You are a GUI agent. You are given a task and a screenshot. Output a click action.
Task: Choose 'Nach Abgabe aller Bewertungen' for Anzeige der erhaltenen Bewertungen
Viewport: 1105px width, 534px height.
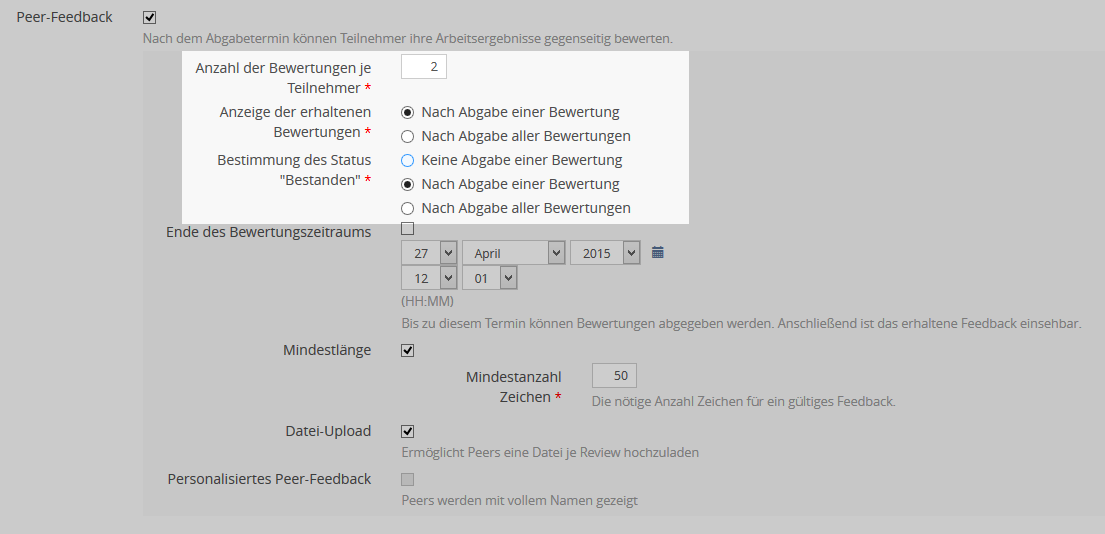coord(407,136)
